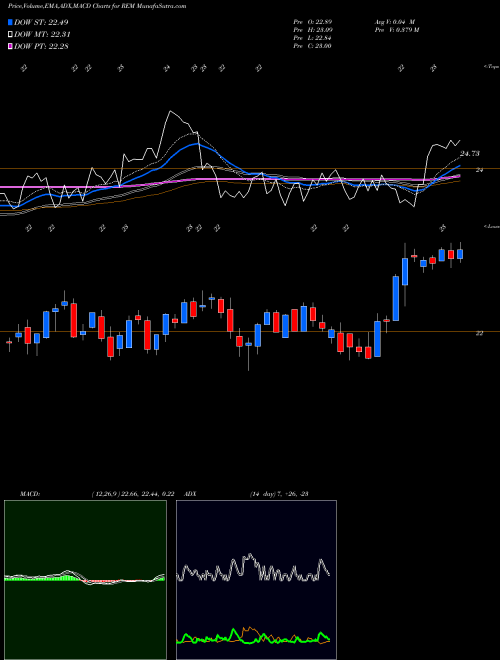Click the '<Lows' marker label at right

pyautogui.click(x=491, y=226)
